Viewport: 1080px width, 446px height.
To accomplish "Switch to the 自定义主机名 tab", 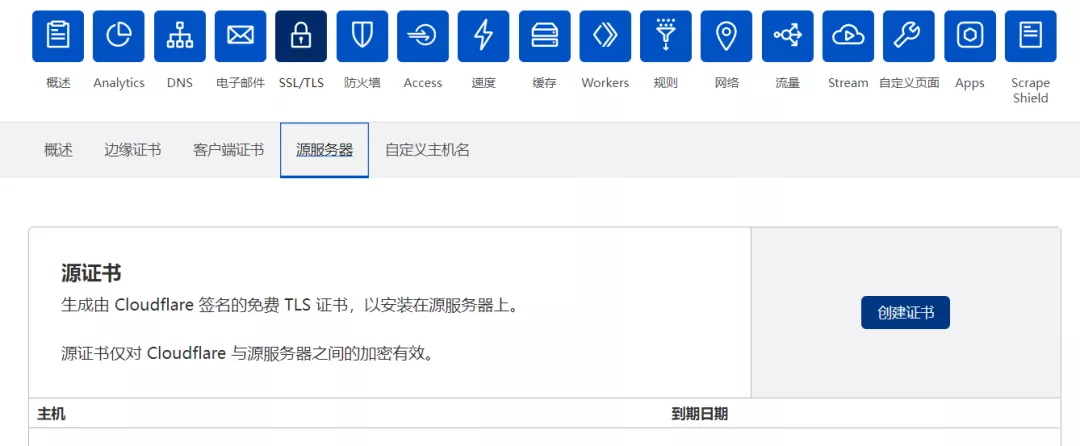I will click(428, 150).
